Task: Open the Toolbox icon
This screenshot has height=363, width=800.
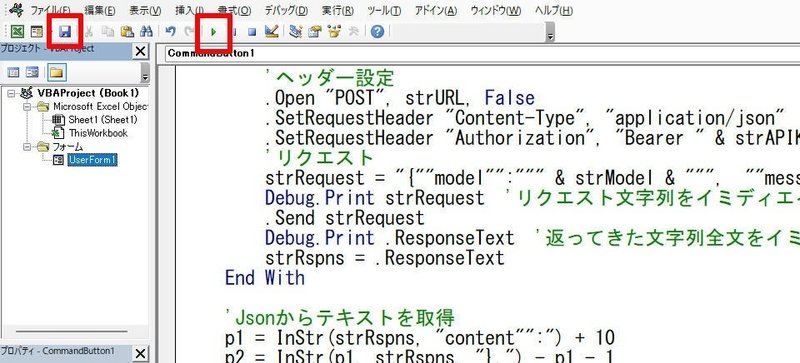Action: (353, 32)
